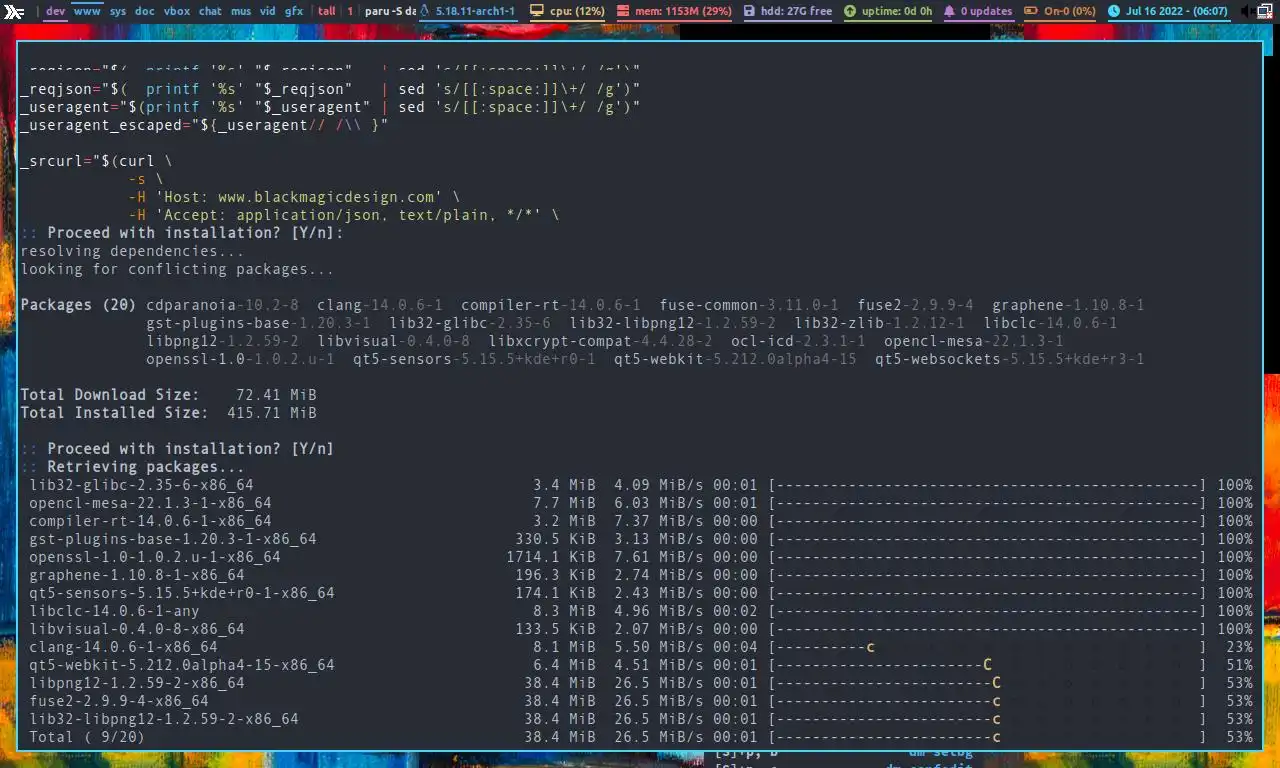
Task: Click the Total ( 9/20) summary label
Action: pos(87,737)
